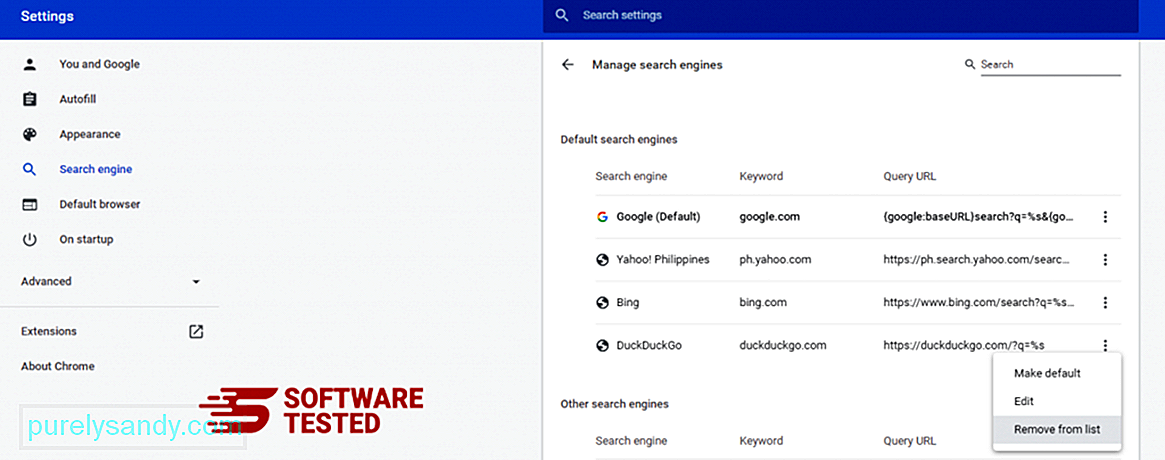Open About Chrome

point(58,366)
